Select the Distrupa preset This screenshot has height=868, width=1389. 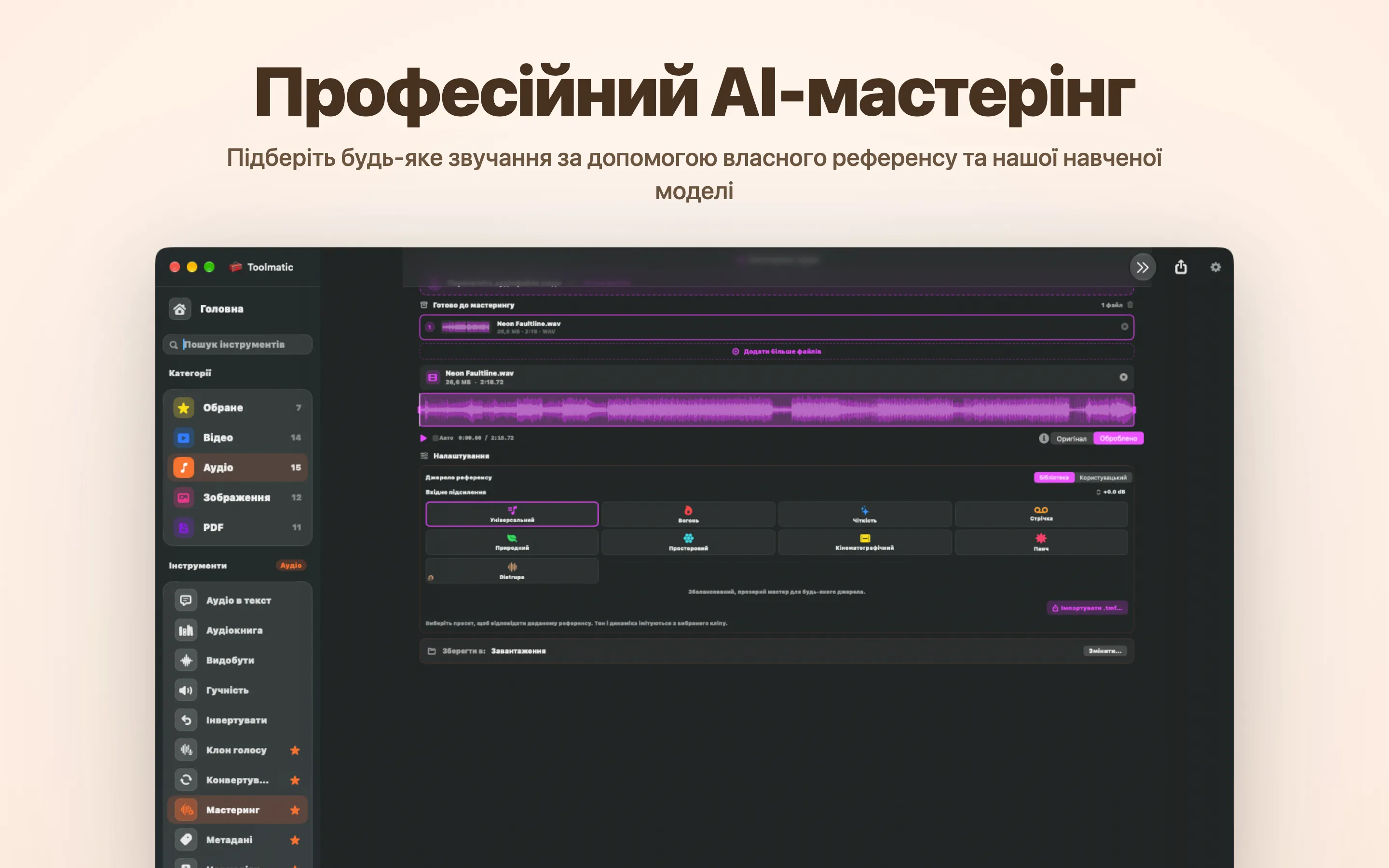[x=512, y=570]
